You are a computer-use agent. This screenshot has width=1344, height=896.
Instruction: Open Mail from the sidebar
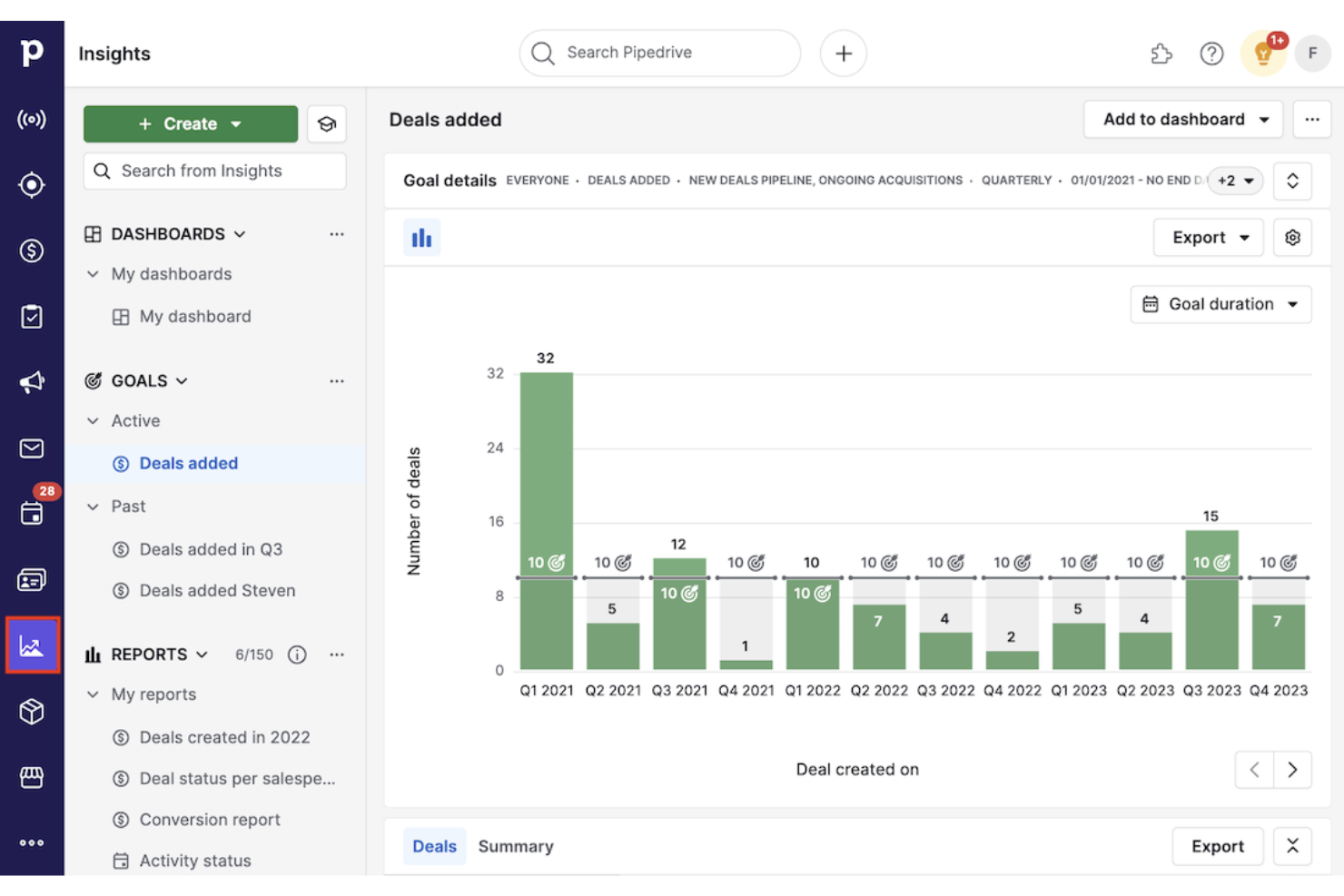32,448
